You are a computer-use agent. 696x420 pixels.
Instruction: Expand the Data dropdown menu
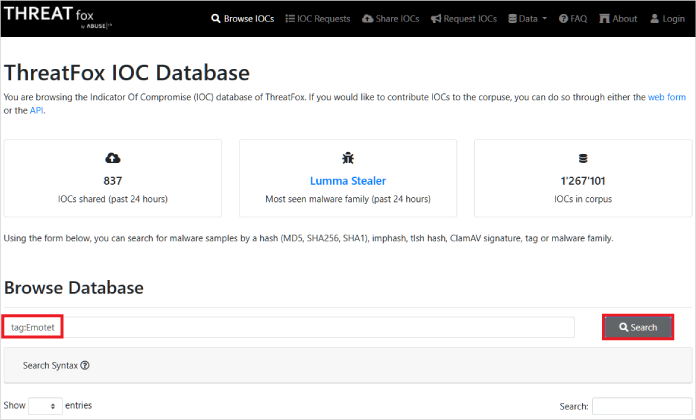527,19
